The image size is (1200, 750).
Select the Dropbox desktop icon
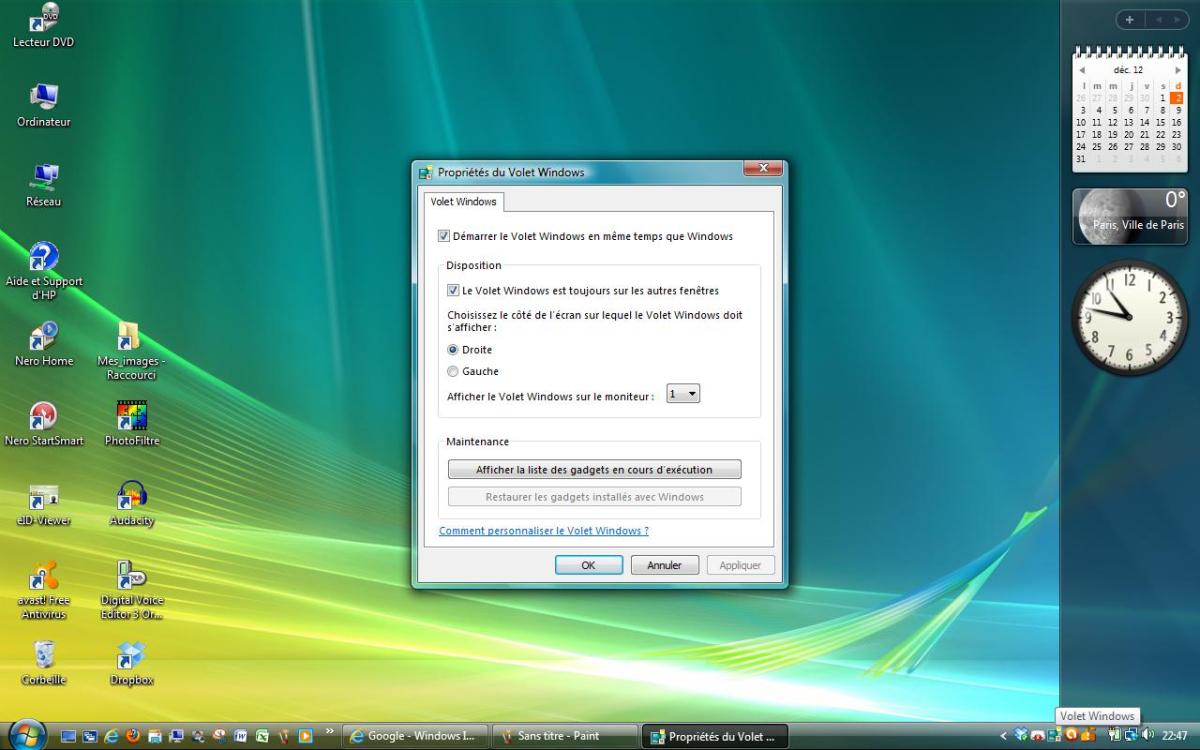[x=131, y=664]
